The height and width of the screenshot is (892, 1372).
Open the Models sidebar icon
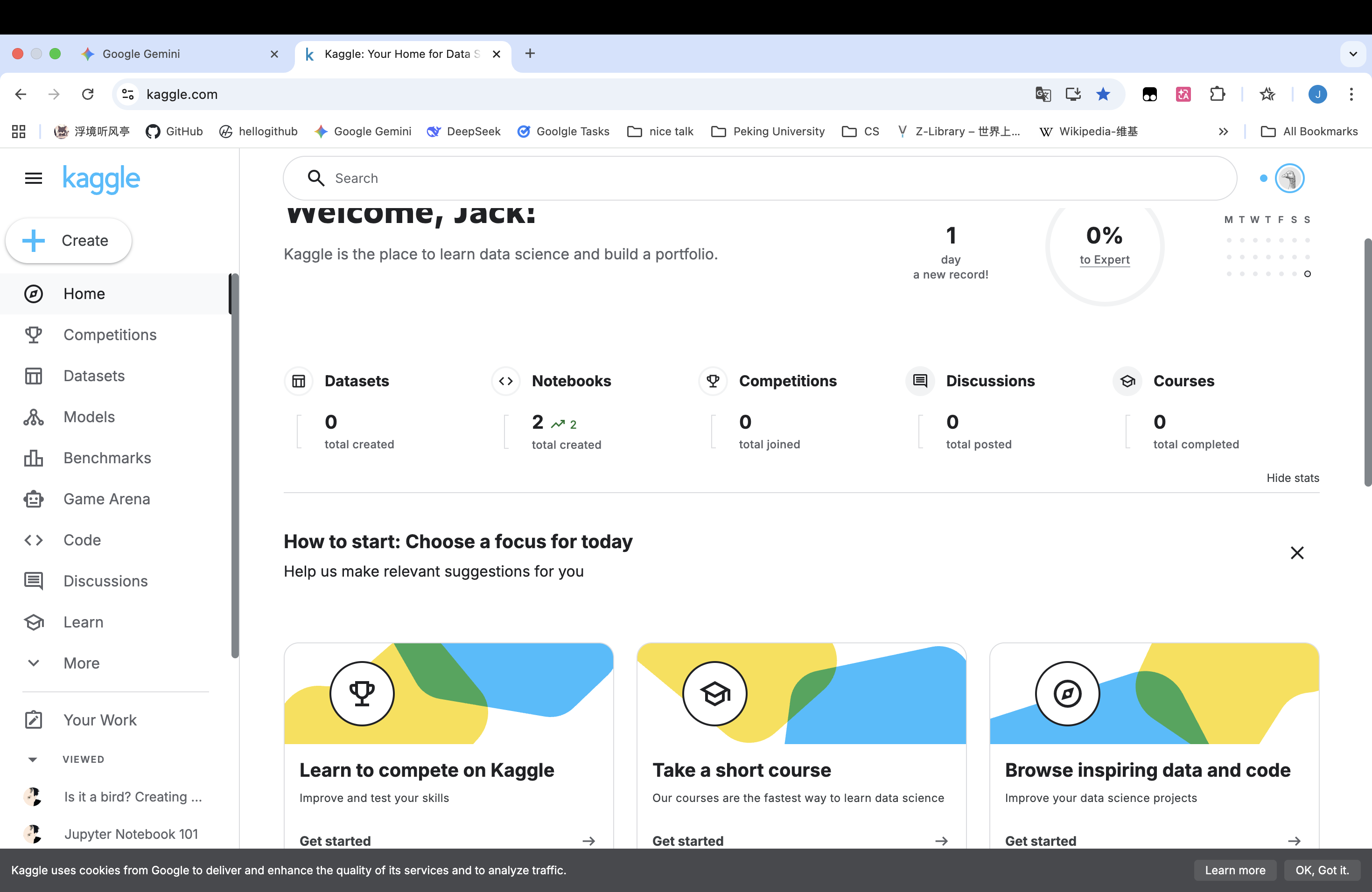coord(34,417)
